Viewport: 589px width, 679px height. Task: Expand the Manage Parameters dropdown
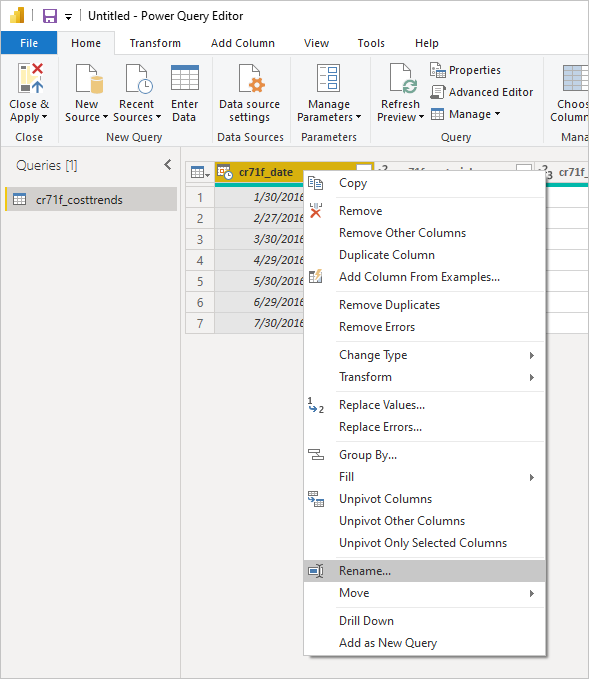358,117
